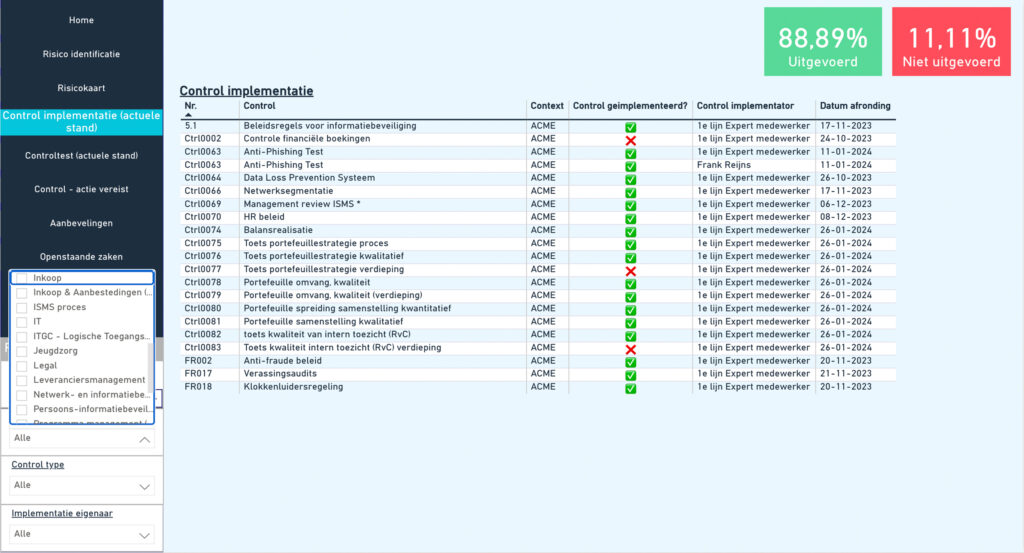Click Klokkenluidersregeling control name
Screen dimensions: 1024x553
293,387
